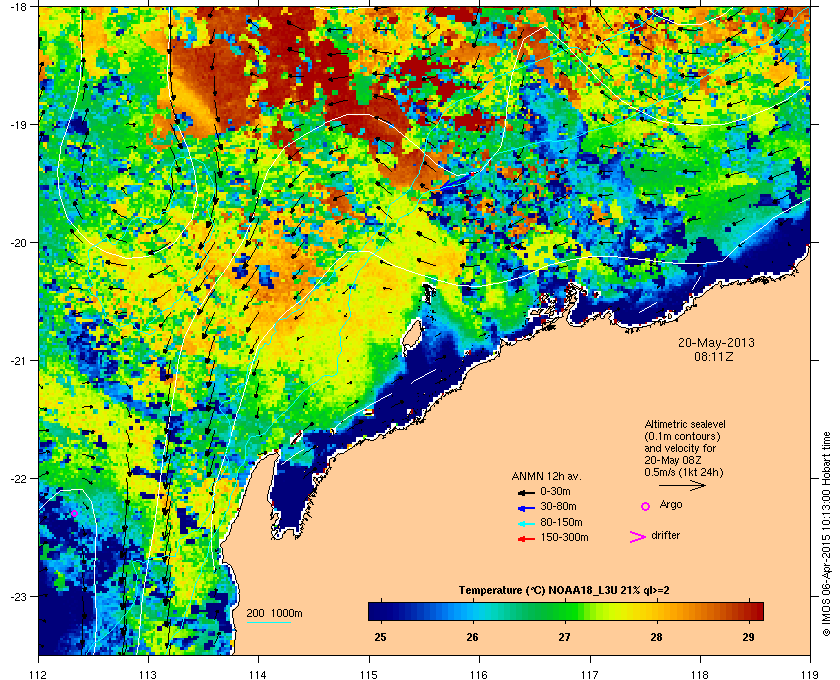
Task: Click the latitude axis label '-20'
Action: point(18,242)
